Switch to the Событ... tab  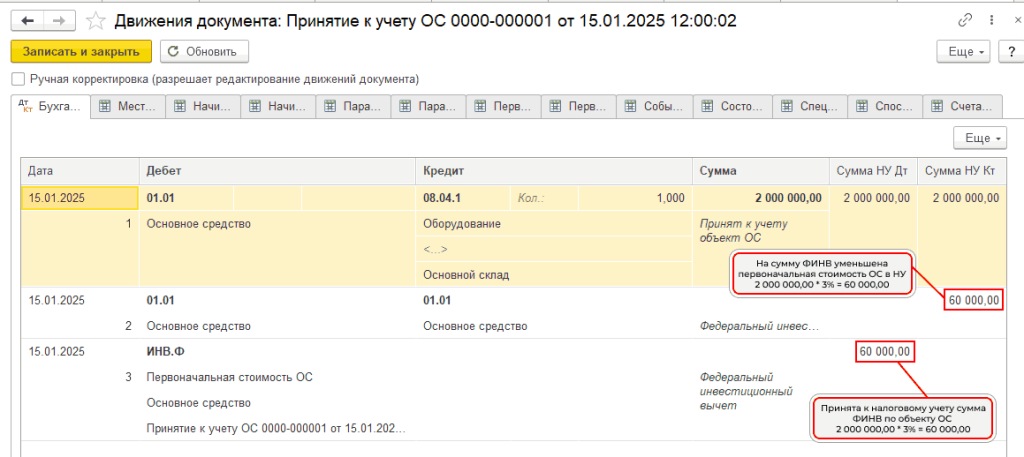pos(654,106)
